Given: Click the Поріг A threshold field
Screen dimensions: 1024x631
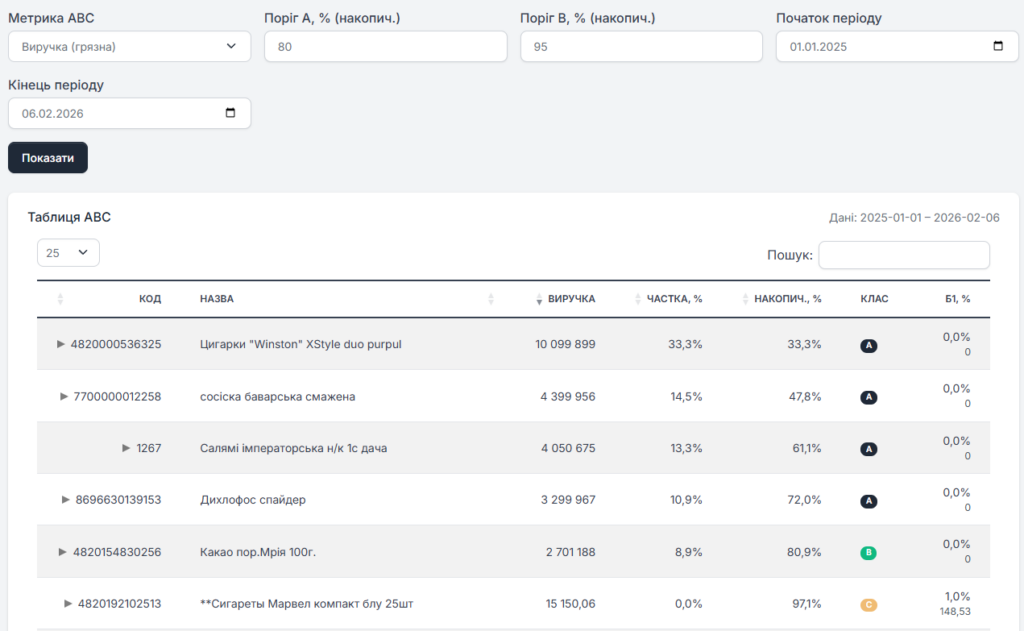Looking at the screenshot, I should coord(386,46).
